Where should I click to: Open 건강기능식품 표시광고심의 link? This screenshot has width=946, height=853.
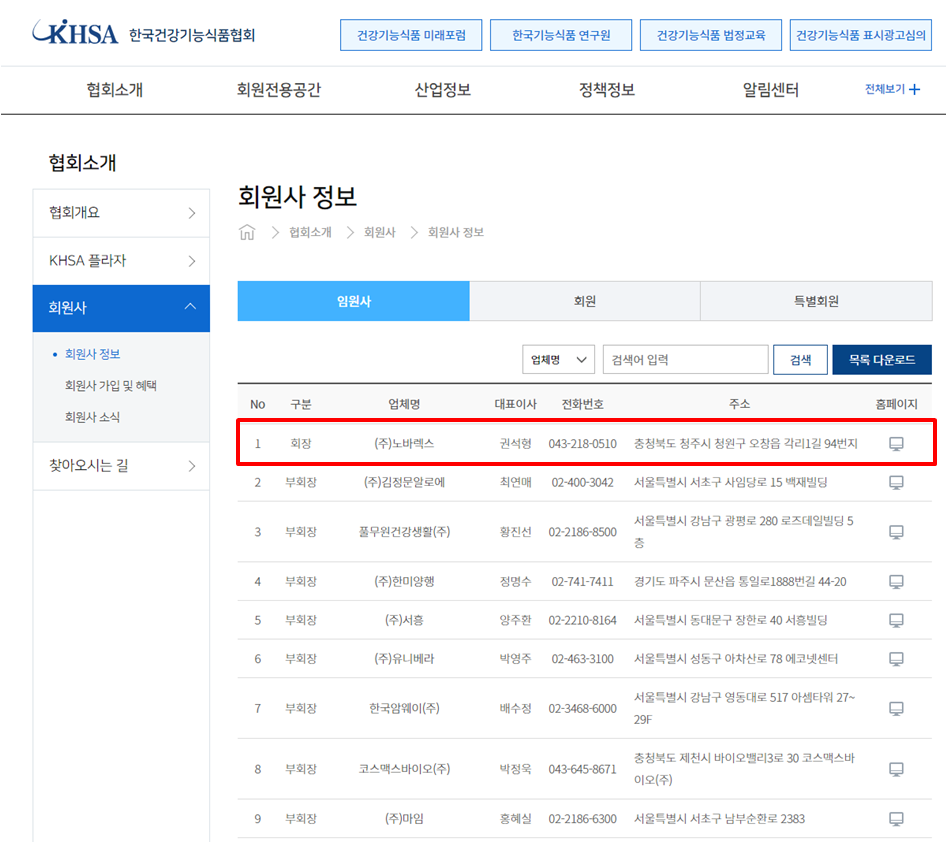coord(860,35)
